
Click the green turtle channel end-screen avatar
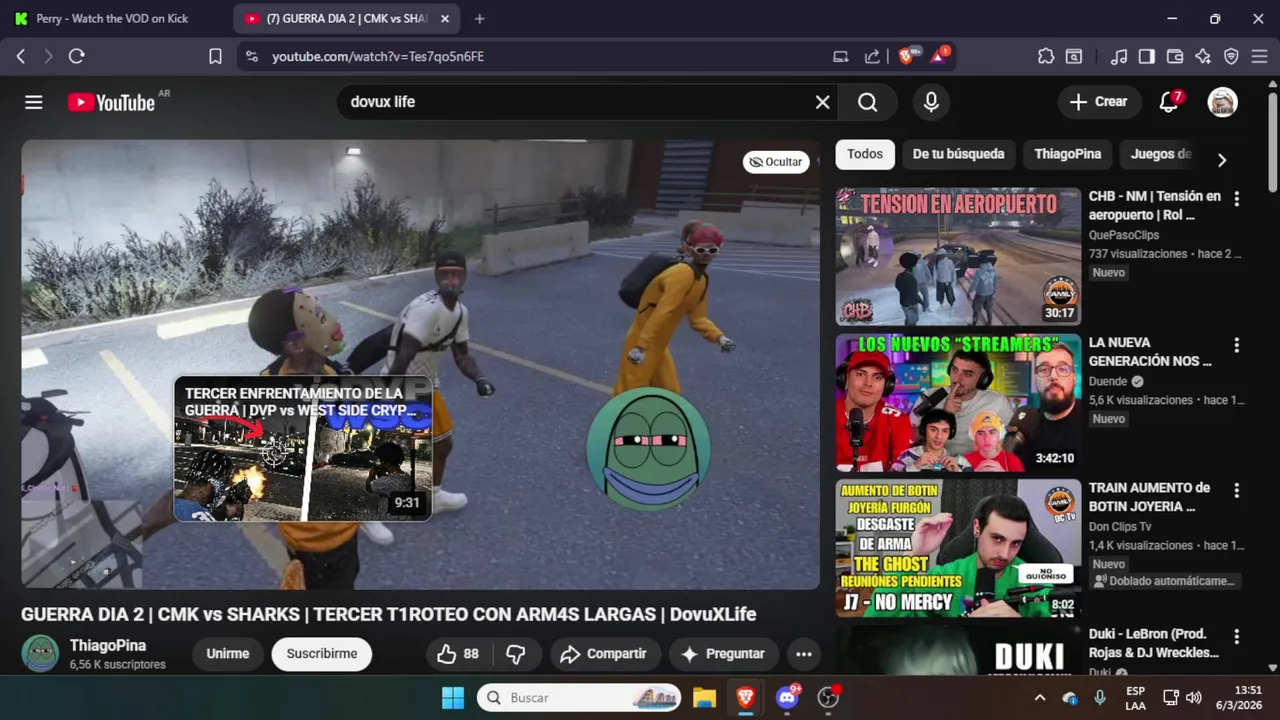(x=649, y=449)
